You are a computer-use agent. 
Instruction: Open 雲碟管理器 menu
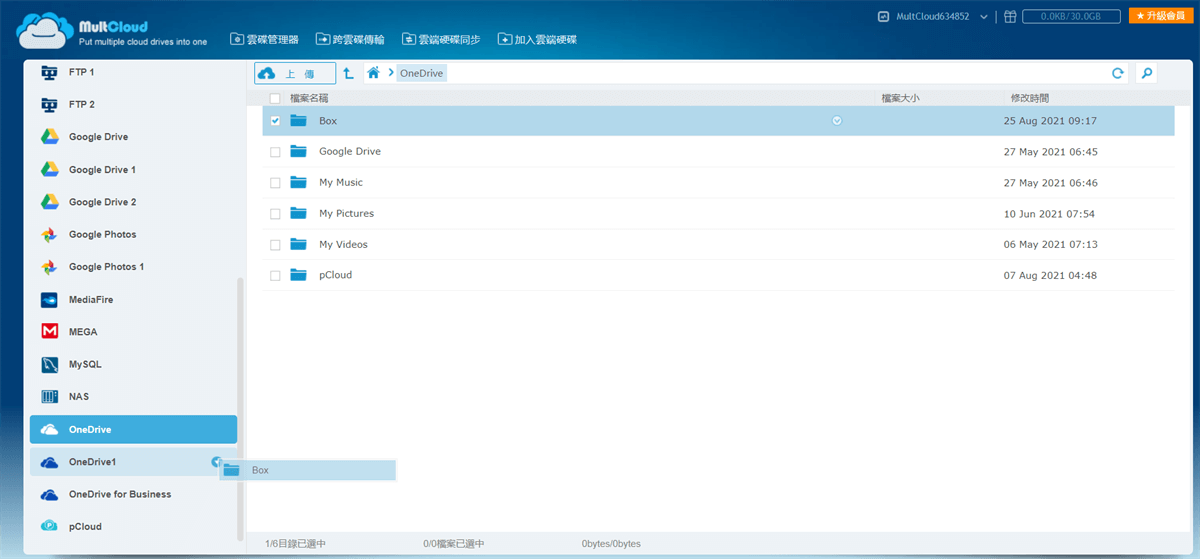(x=264, y=39)
